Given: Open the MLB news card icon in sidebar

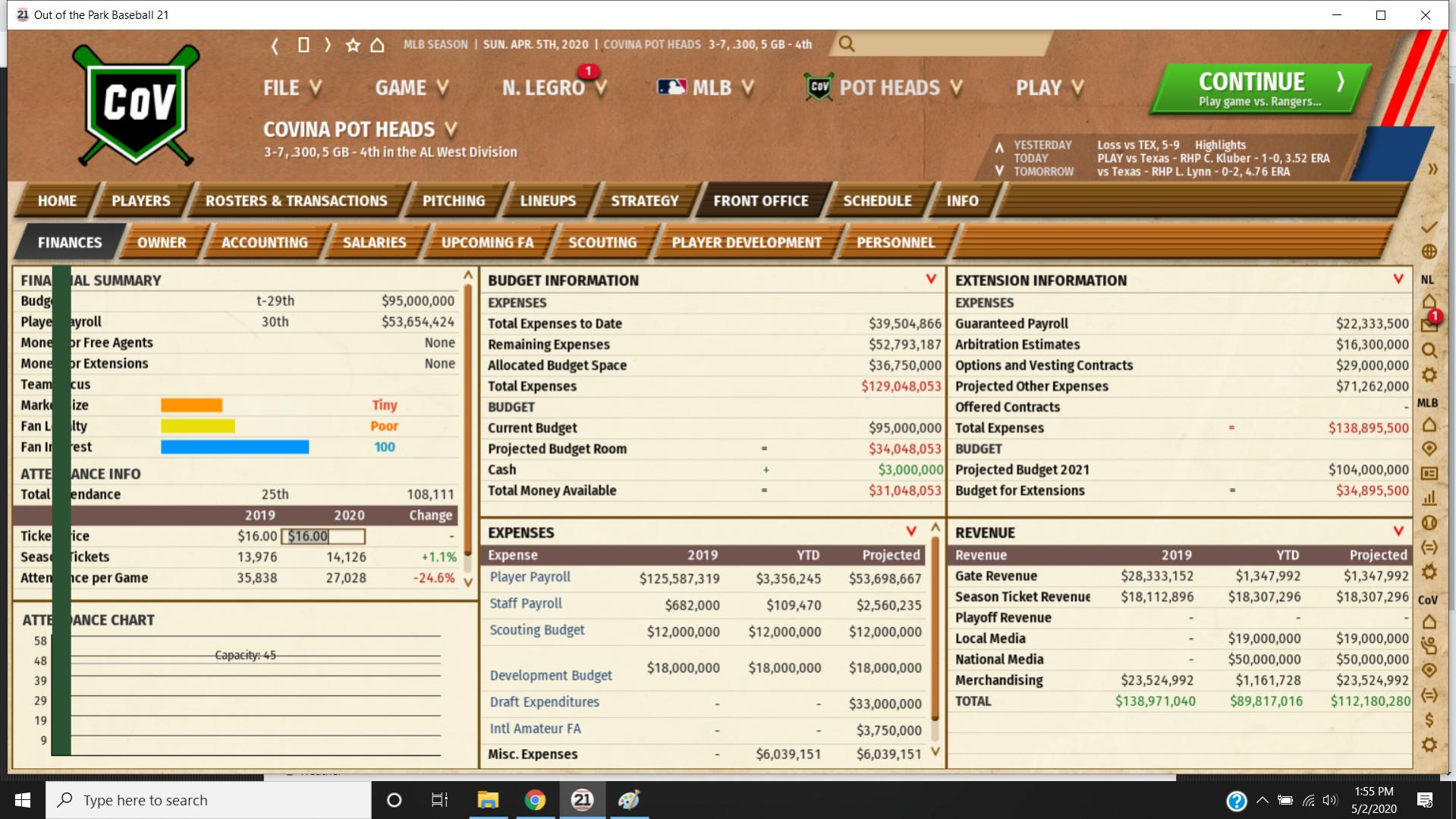Looking at the screenshot, I should tap(1429, 474).
